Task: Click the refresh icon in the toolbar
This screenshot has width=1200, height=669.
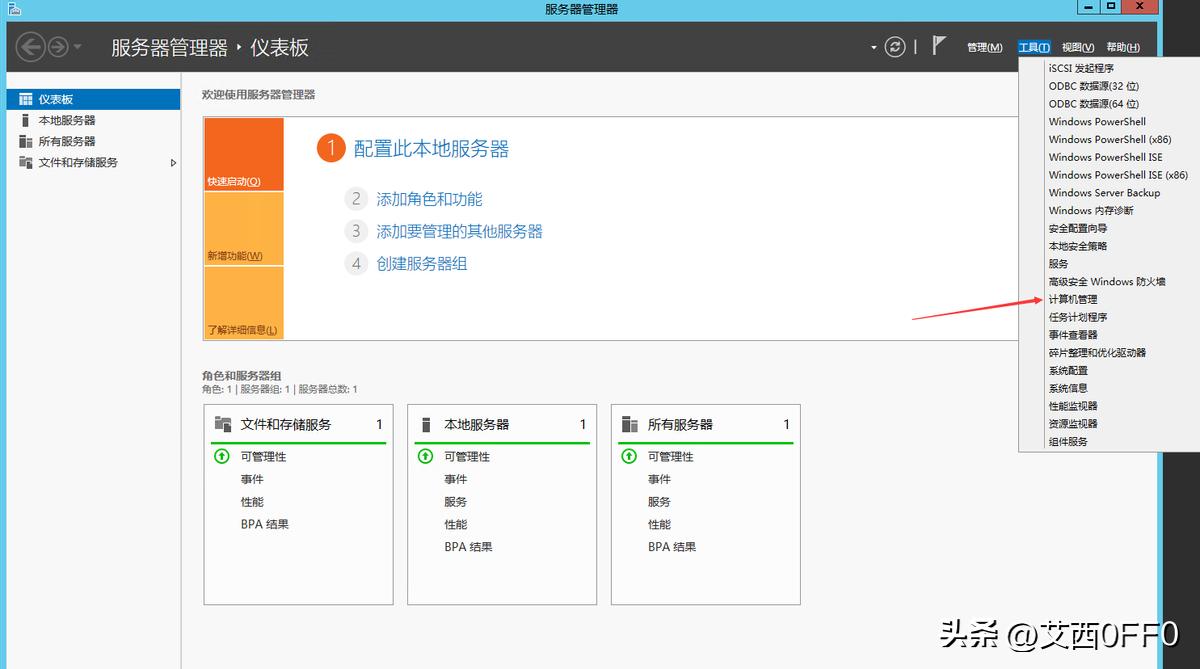Action: [x=895, y=46]
